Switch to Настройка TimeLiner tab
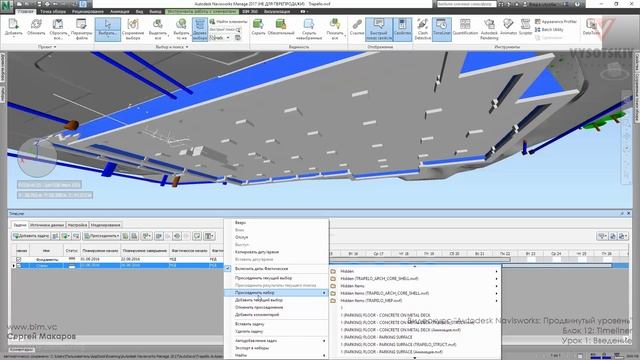The width and height of the screenshot is (640, 360). tap(78, 225)
